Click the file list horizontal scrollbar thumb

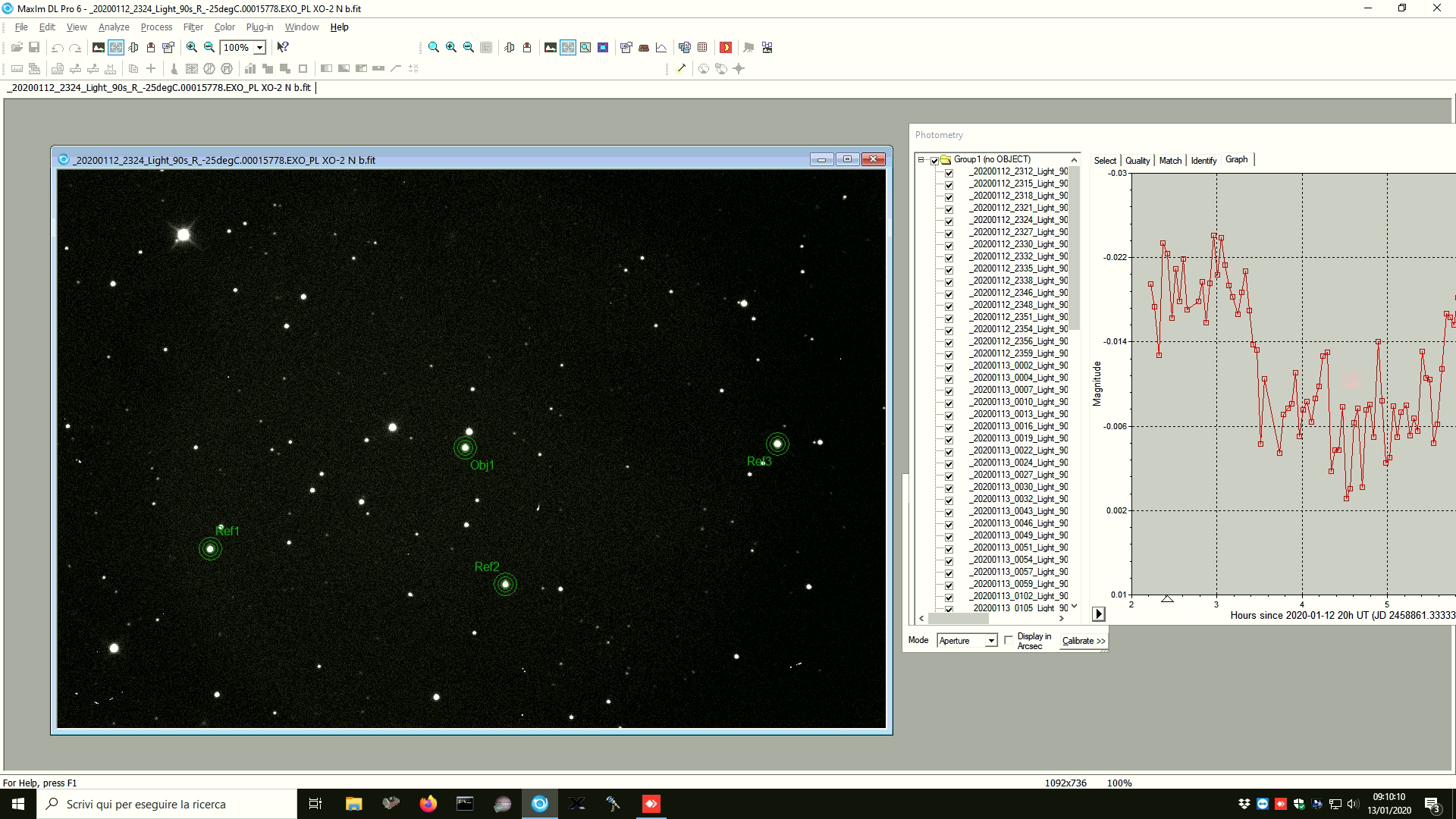tap(958, 618)
